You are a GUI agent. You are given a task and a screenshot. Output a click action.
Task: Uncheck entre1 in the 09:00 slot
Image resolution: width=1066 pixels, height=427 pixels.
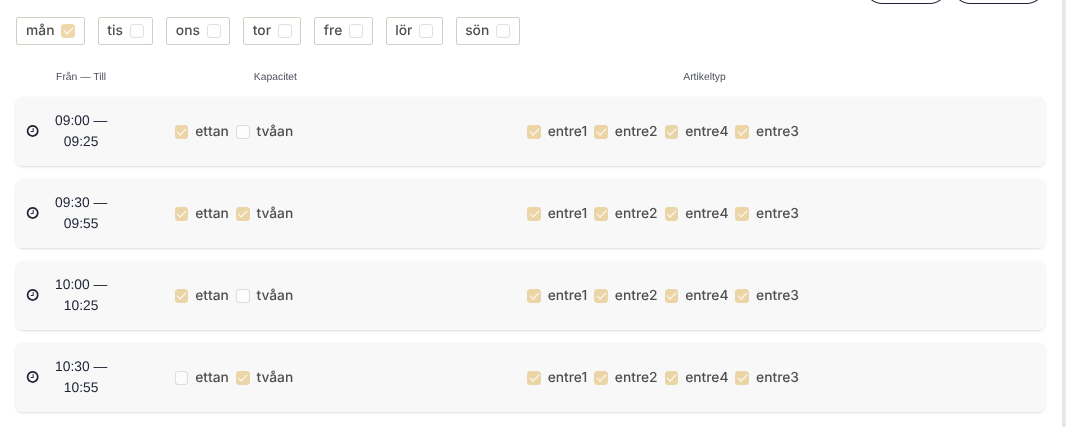(534, 131)
